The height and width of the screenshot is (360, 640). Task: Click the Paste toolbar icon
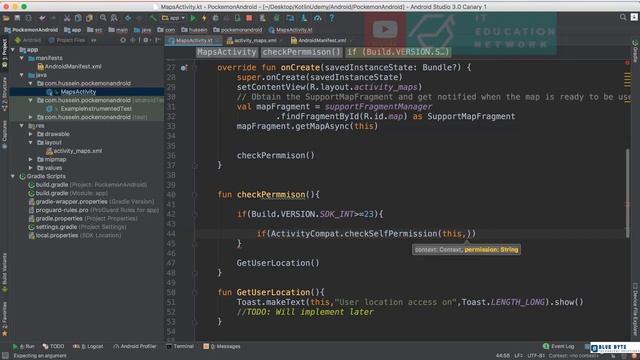pos(89,18)
